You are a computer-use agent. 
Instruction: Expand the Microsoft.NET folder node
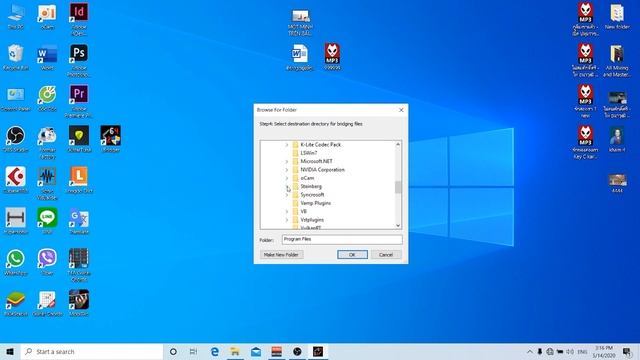pos(287,162)
